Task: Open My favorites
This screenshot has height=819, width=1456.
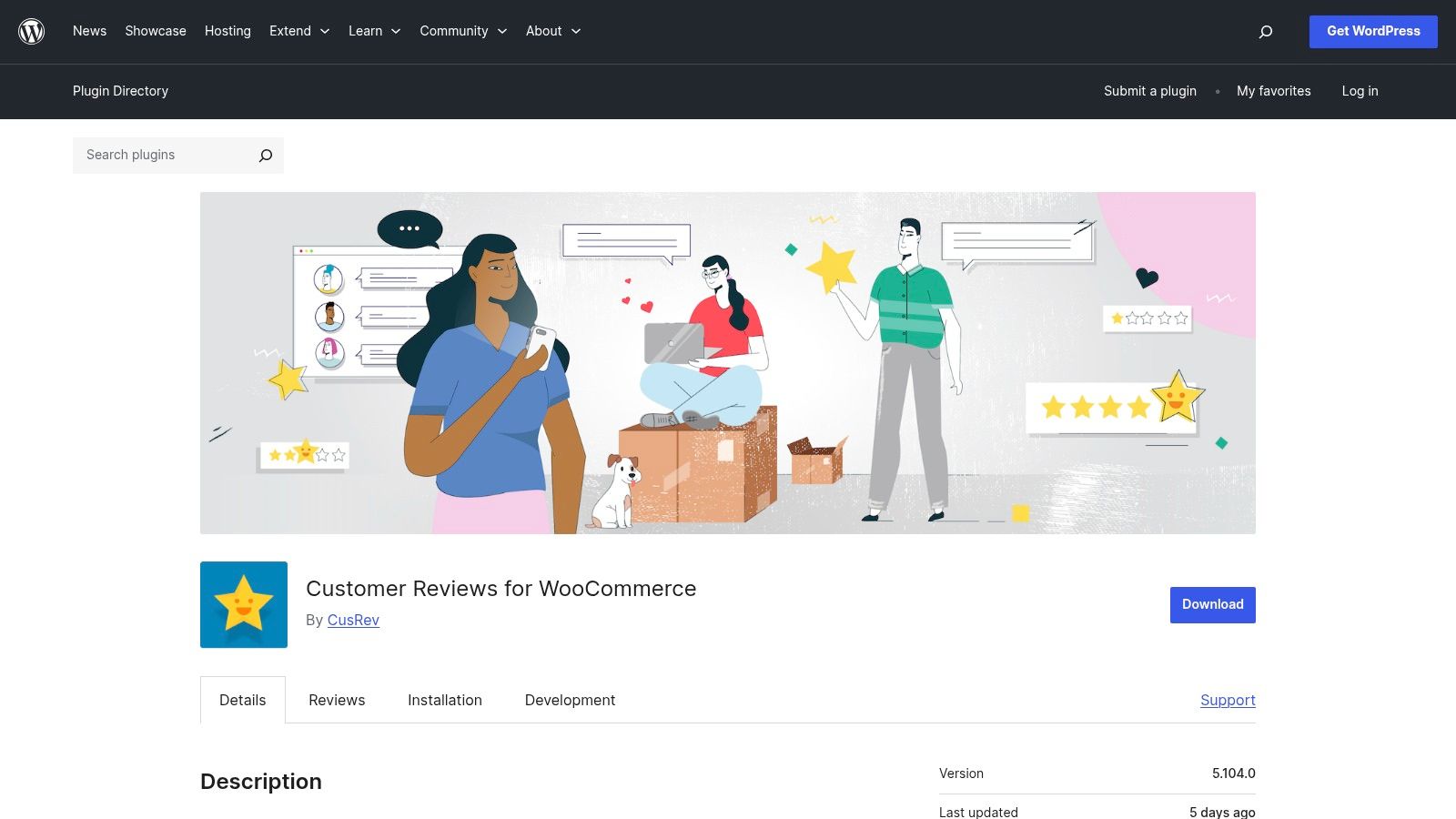Action: click(1274, 91)
